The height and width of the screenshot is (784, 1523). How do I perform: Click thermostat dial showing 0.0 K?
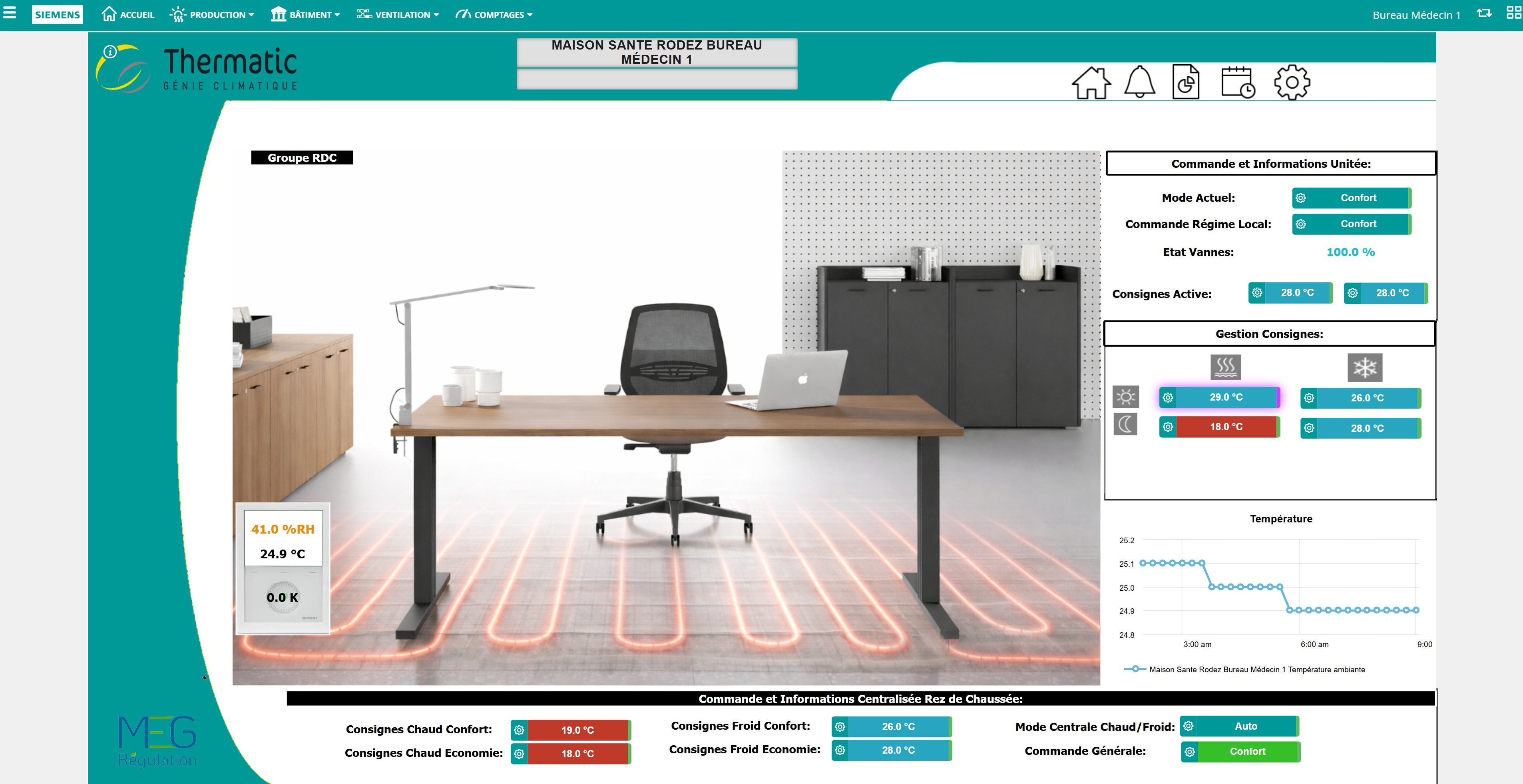(x=283, y=597)
